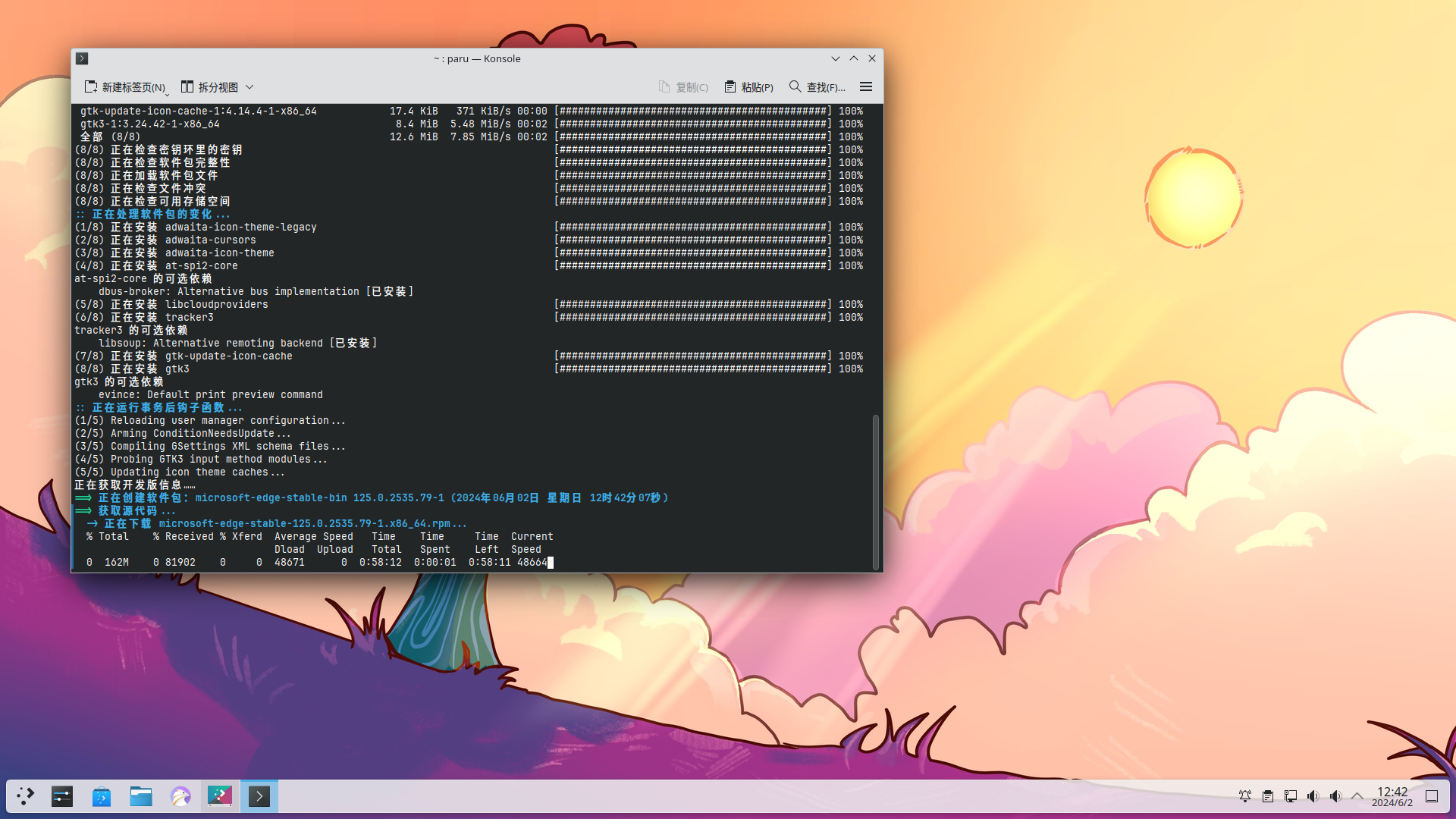Toggle show desktop button
1456x819 pixels.
pos(1432,796)
